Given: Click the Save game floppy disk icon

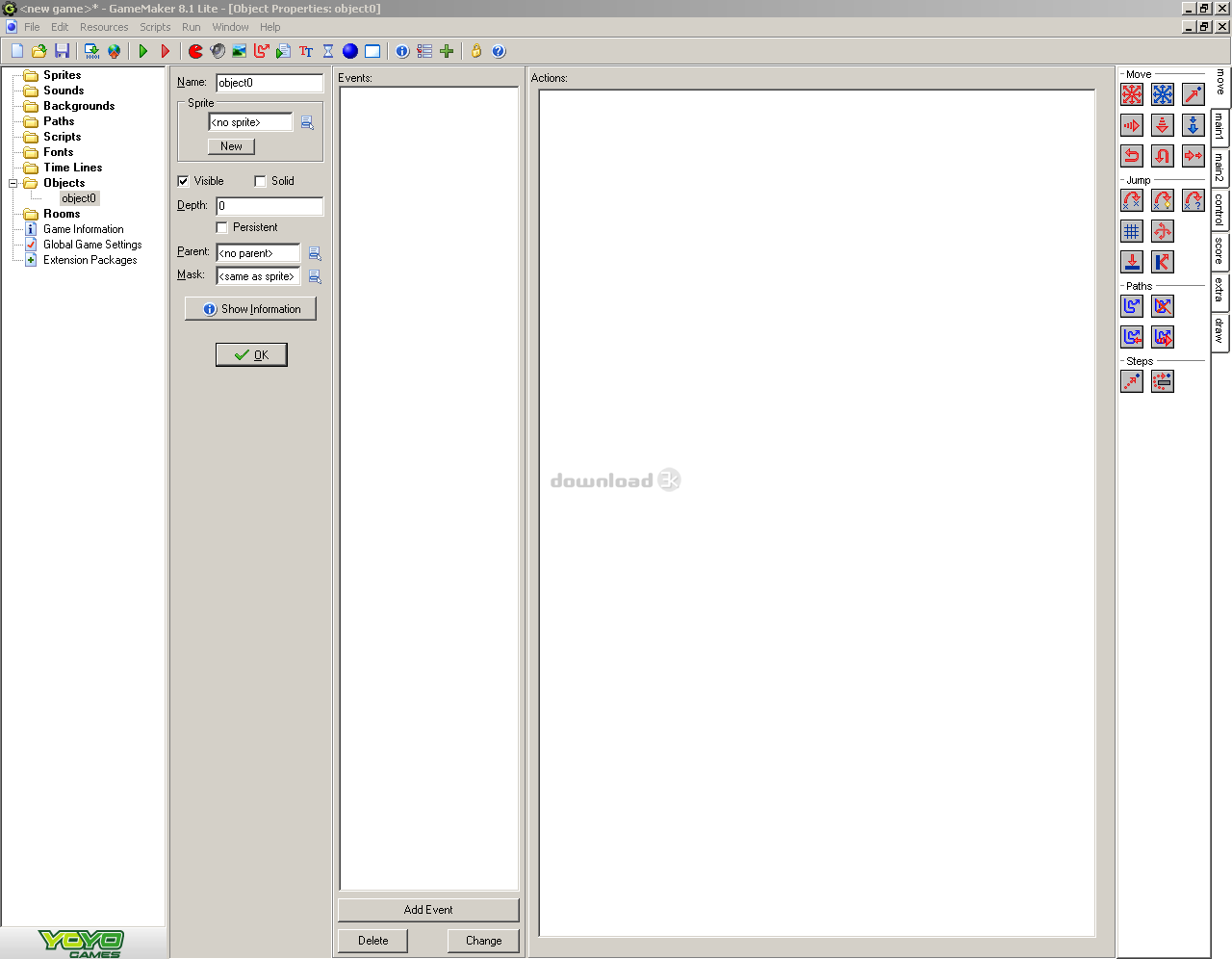Looking at the screenshot, I should (x=63, y=51).
